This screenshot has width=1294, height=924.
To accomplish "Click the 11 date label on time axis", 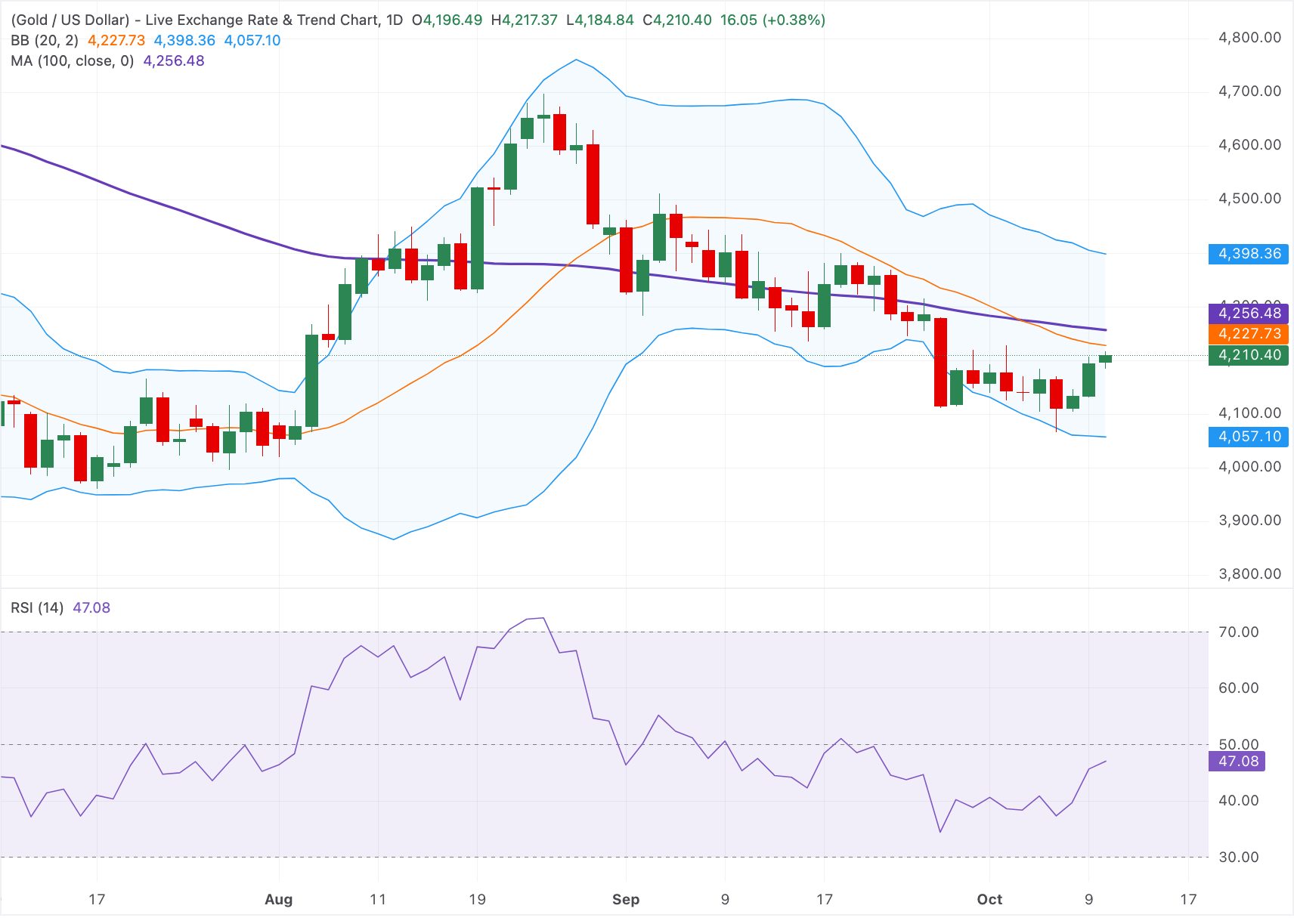I will tap(378, 899).
